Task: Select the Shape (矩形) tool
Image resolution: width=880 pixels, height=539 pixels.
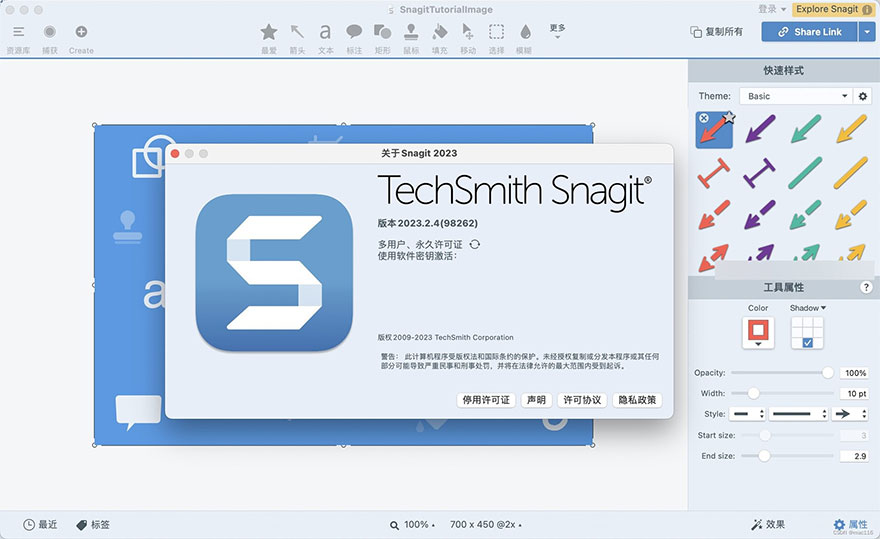Action: (x=382, y=32)
